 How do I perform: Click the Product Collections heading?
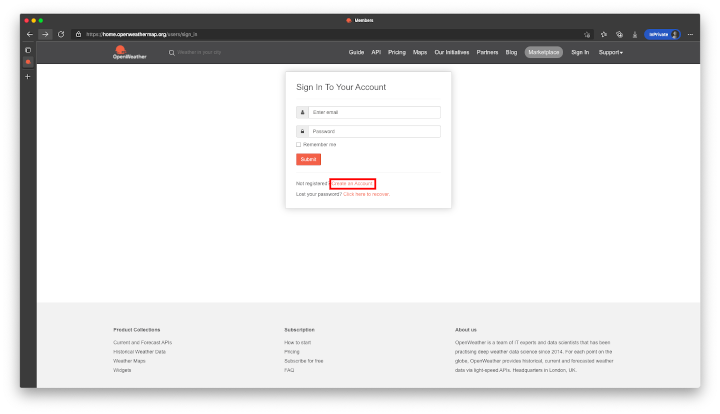(x=136, y=330)
